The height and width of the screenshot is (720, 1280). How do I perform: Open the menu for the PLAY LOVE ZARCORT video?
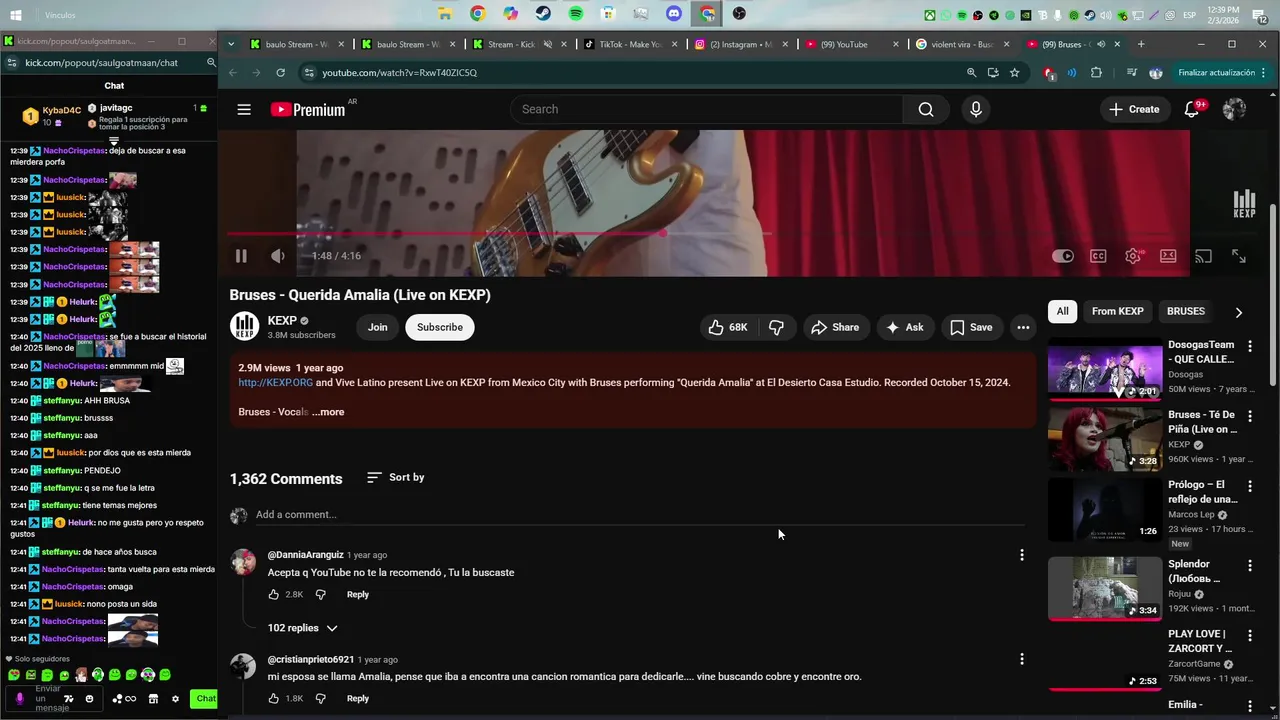point(1249,636)
